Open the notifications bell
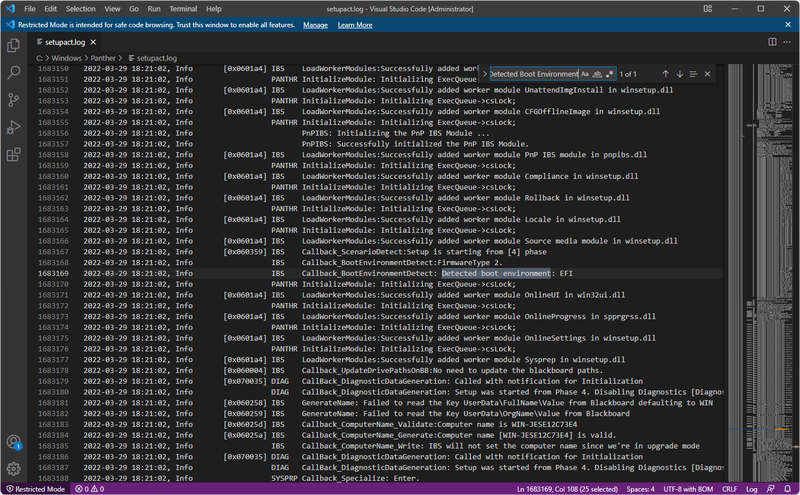 point(787,489)
